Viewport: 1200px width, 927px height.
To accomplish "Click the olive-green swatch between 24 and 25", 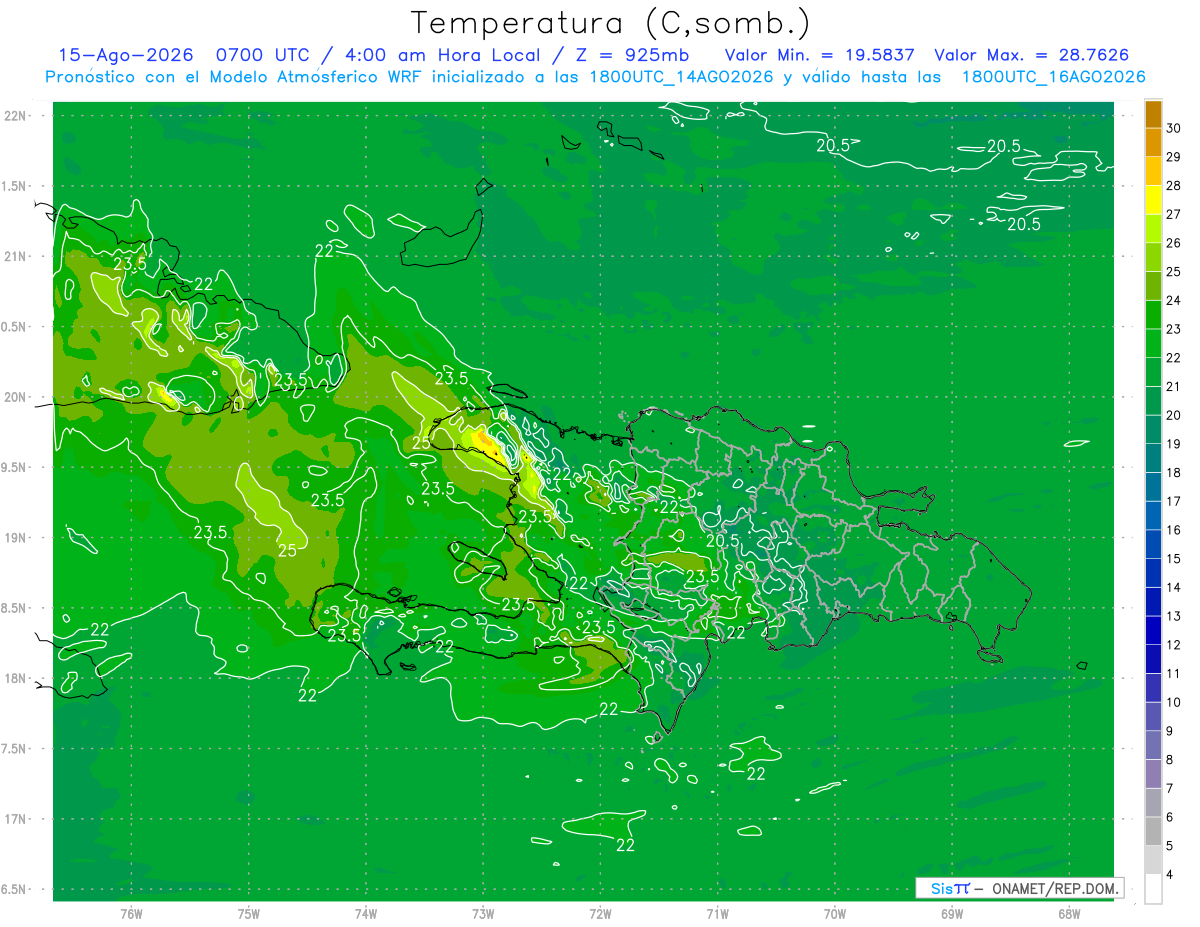I will pyautogui.click(x=1153, y=286).
